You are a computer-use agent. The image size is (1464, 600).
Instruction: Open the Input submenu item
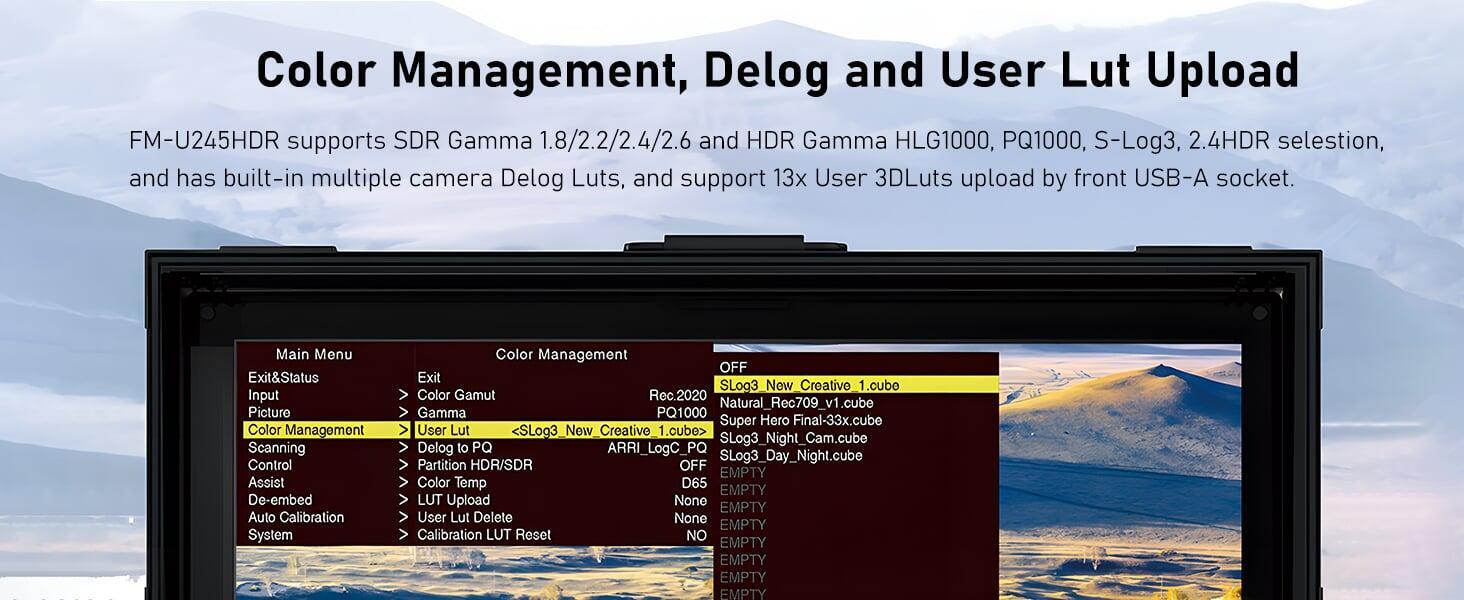[264, 395]
